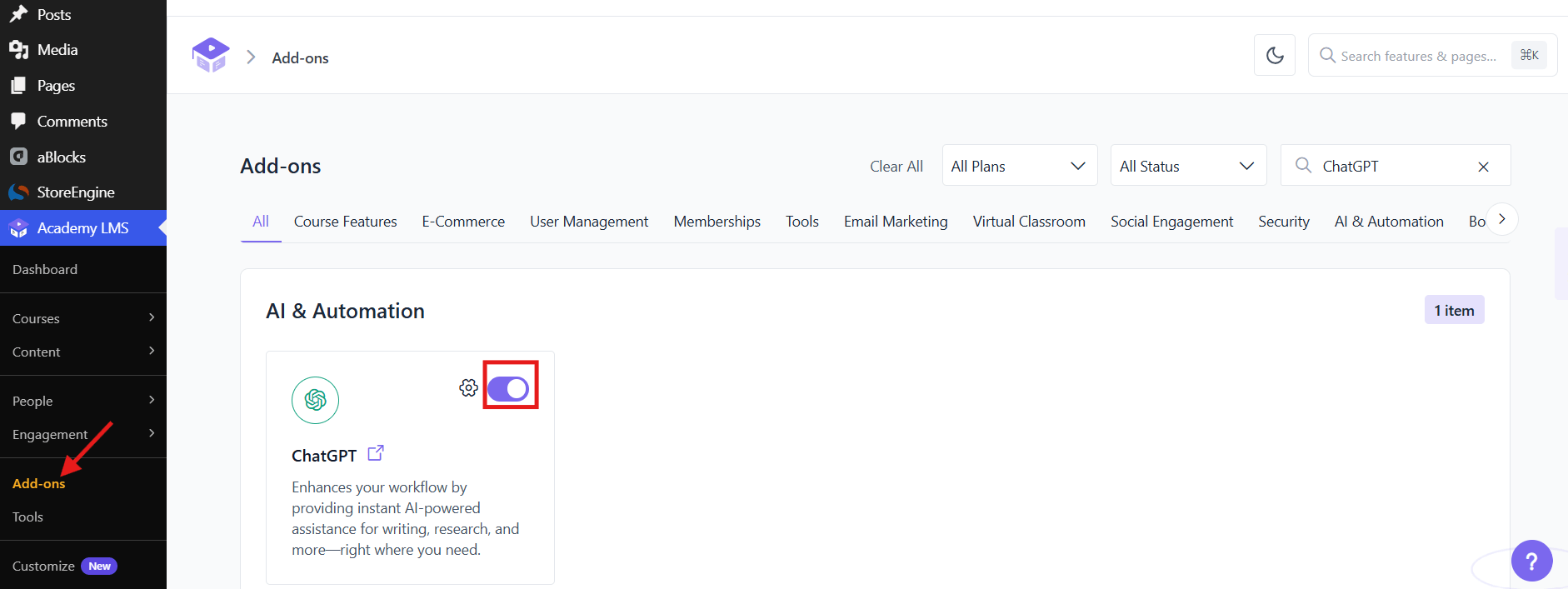Click the ChatGPT add-on title

click(324, 456)
